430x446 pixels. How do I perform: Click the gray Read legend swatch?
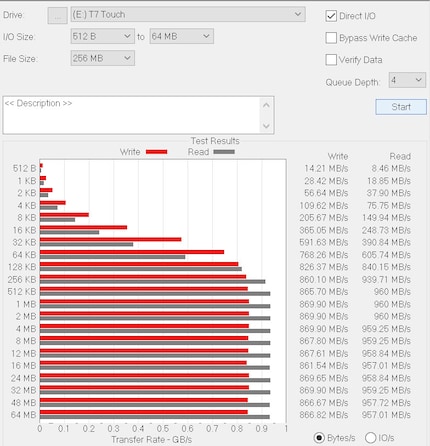224,152
